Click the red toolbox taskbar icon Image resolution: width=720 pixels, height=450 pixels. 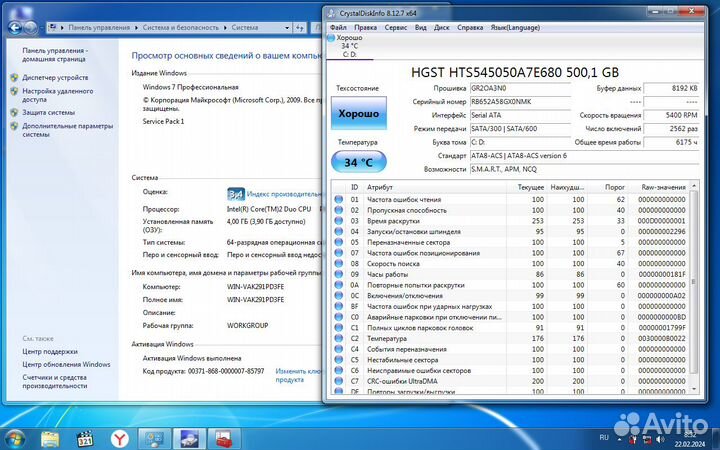point(224,439)
